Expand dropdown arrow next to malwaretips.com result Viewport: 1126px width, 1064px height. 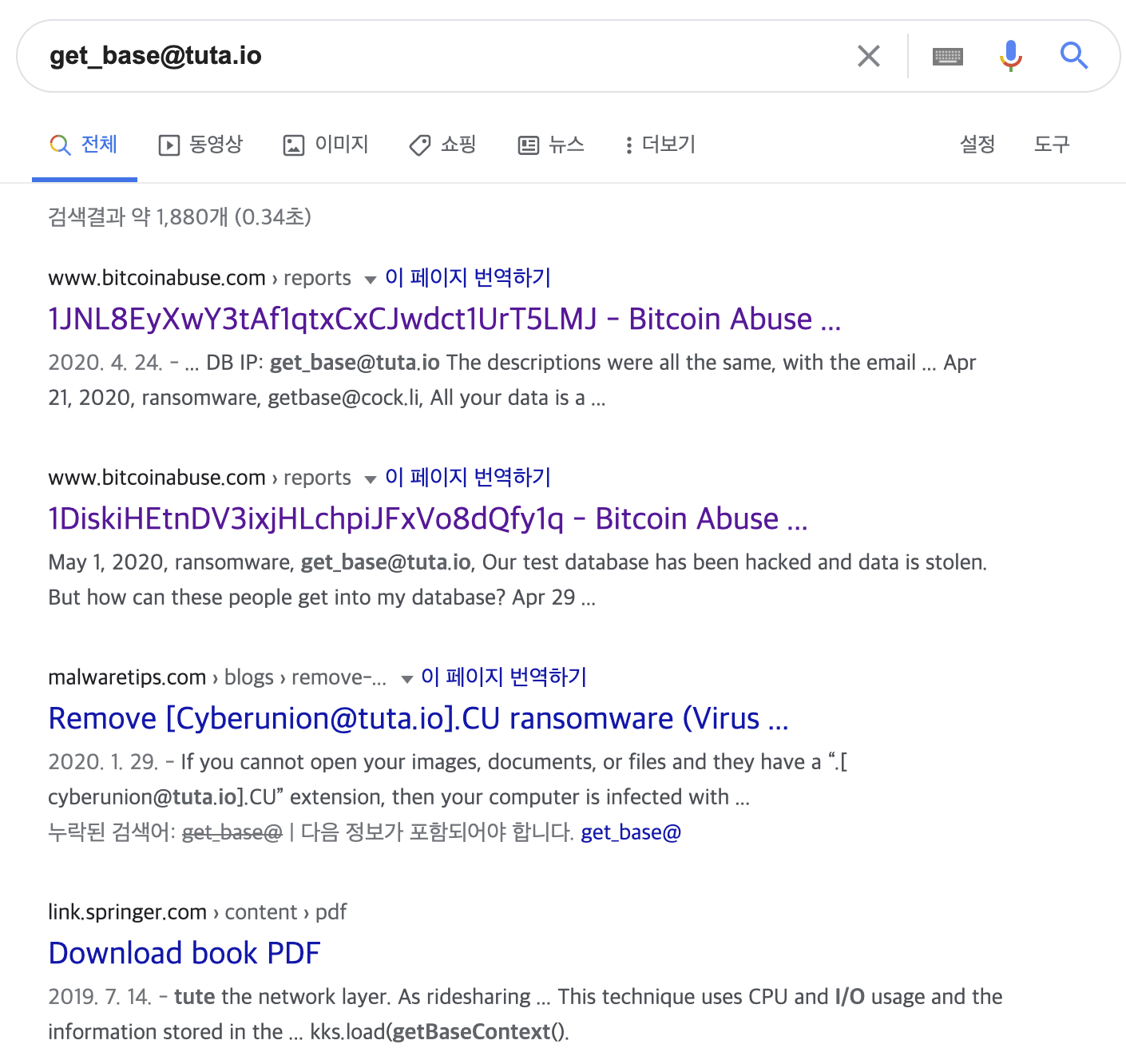pos(406,679)
